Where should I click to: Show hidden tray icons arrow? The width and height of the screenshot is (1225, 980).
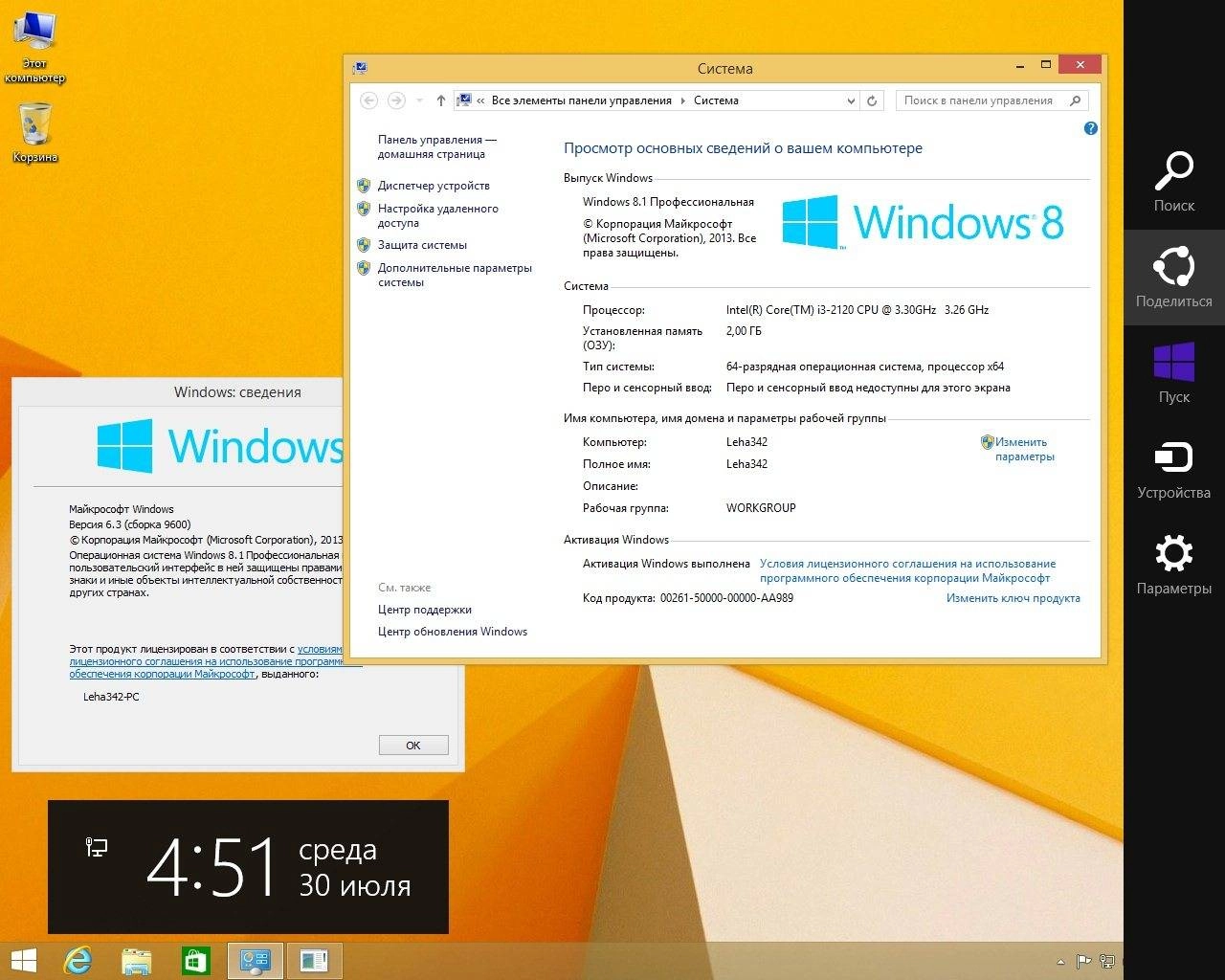(1060, 962)
